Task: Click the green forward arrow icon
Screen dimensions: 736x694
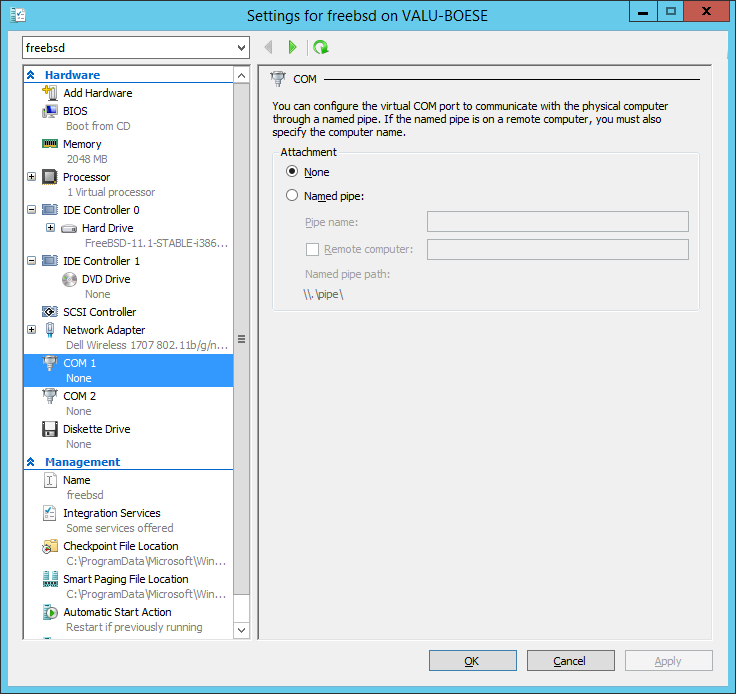Action: [292, 47]
